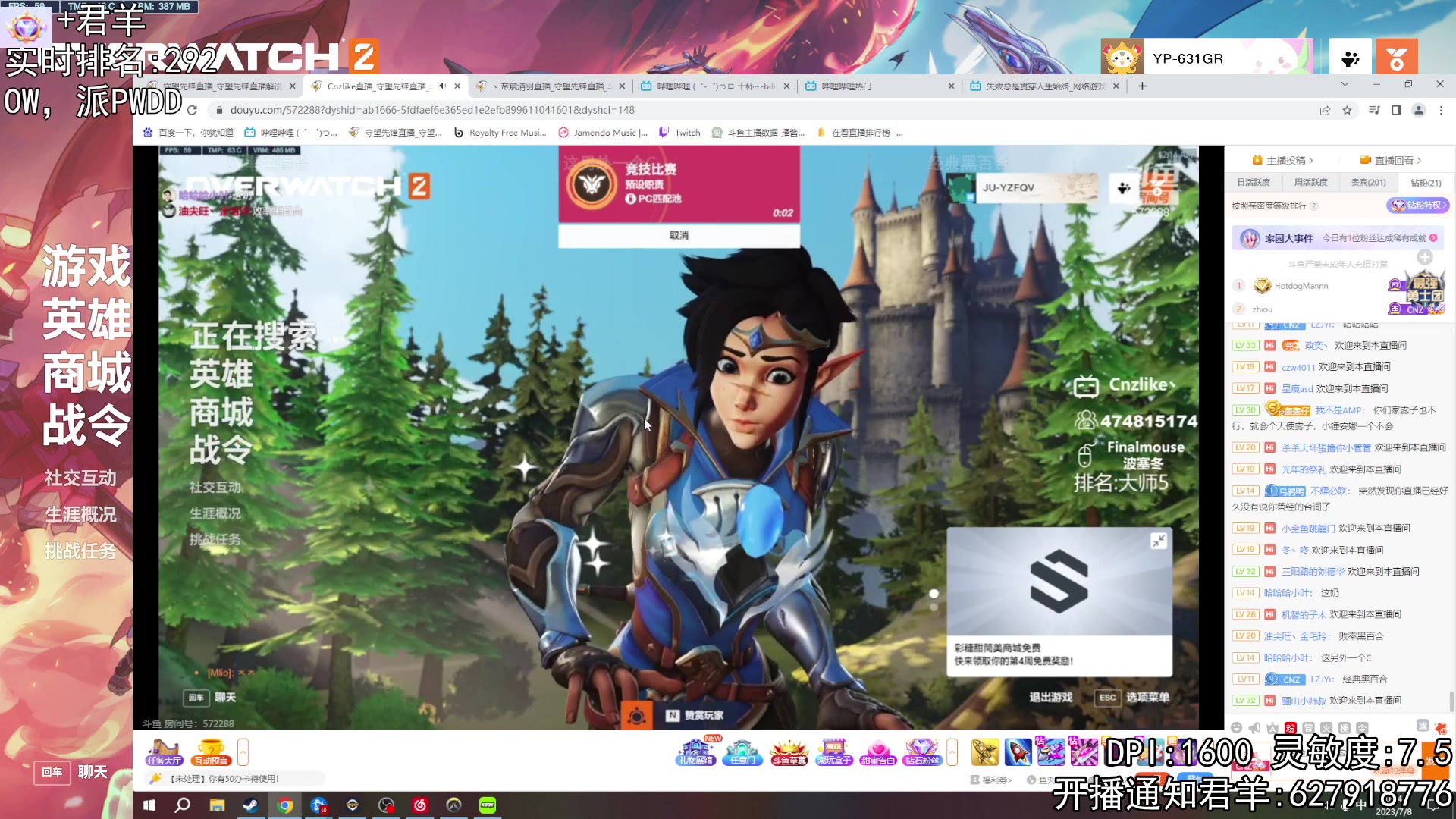Click the 未处理 card notification bar
Image resolution: width=1456 pixels, height=819 pixels.
[x=235, y=778]
